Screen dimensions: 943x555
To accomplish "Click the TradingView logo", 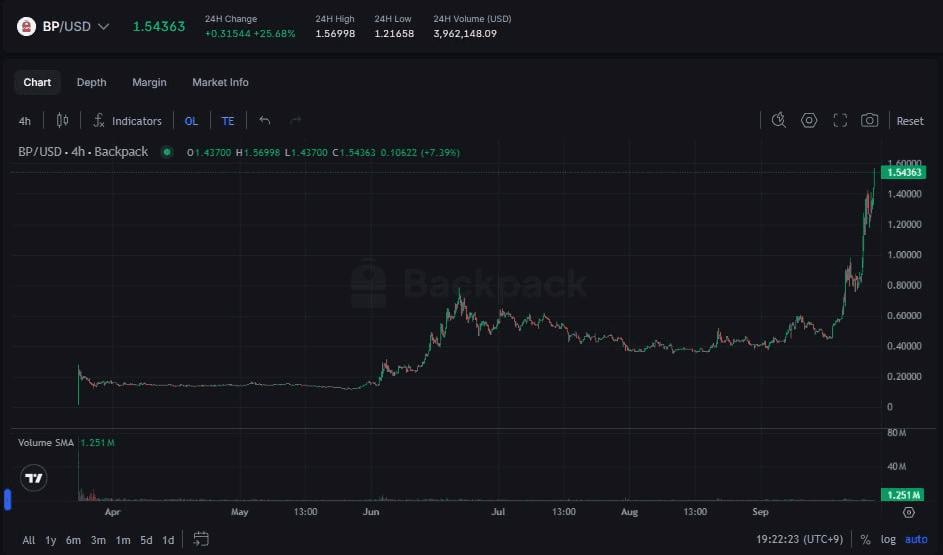I will (34, 478).
